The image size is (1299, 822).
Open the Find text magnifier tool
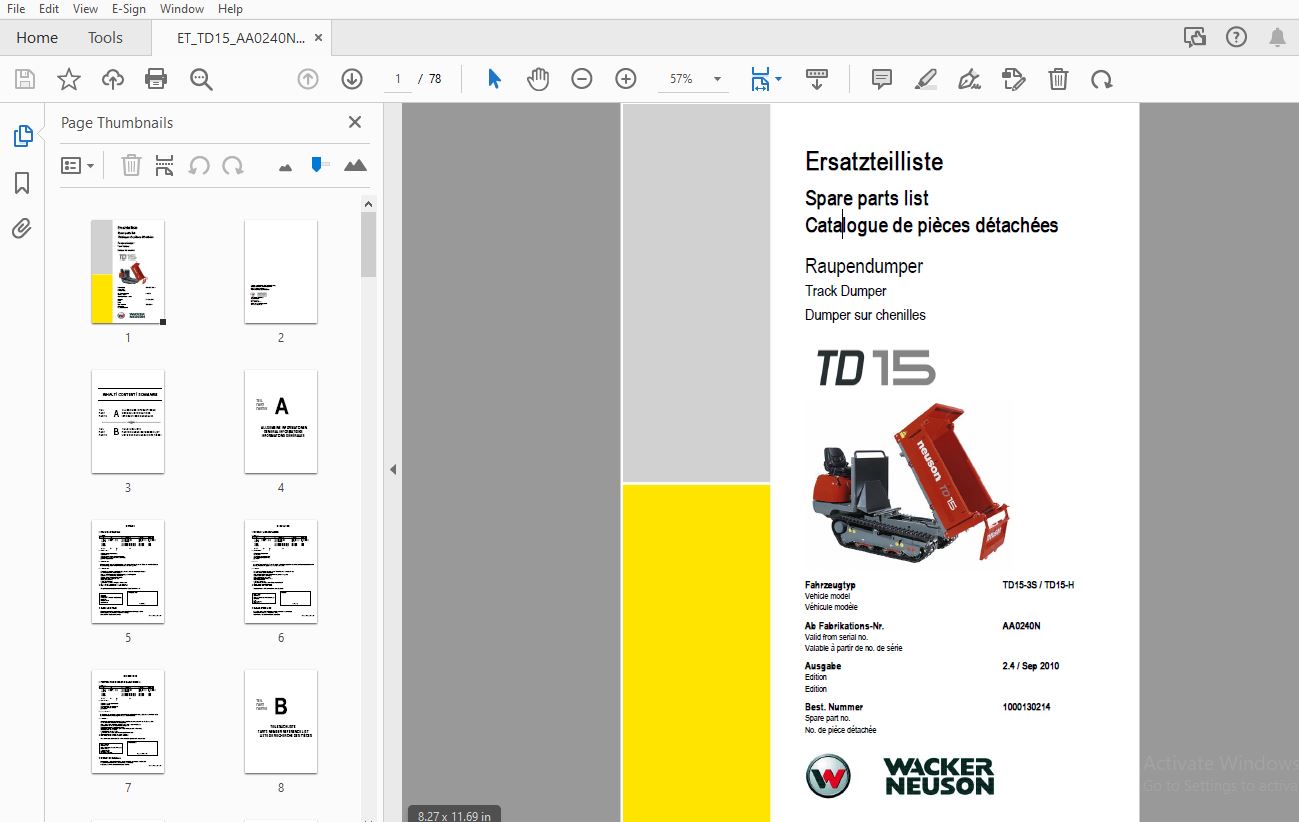[x=201, y=79]
